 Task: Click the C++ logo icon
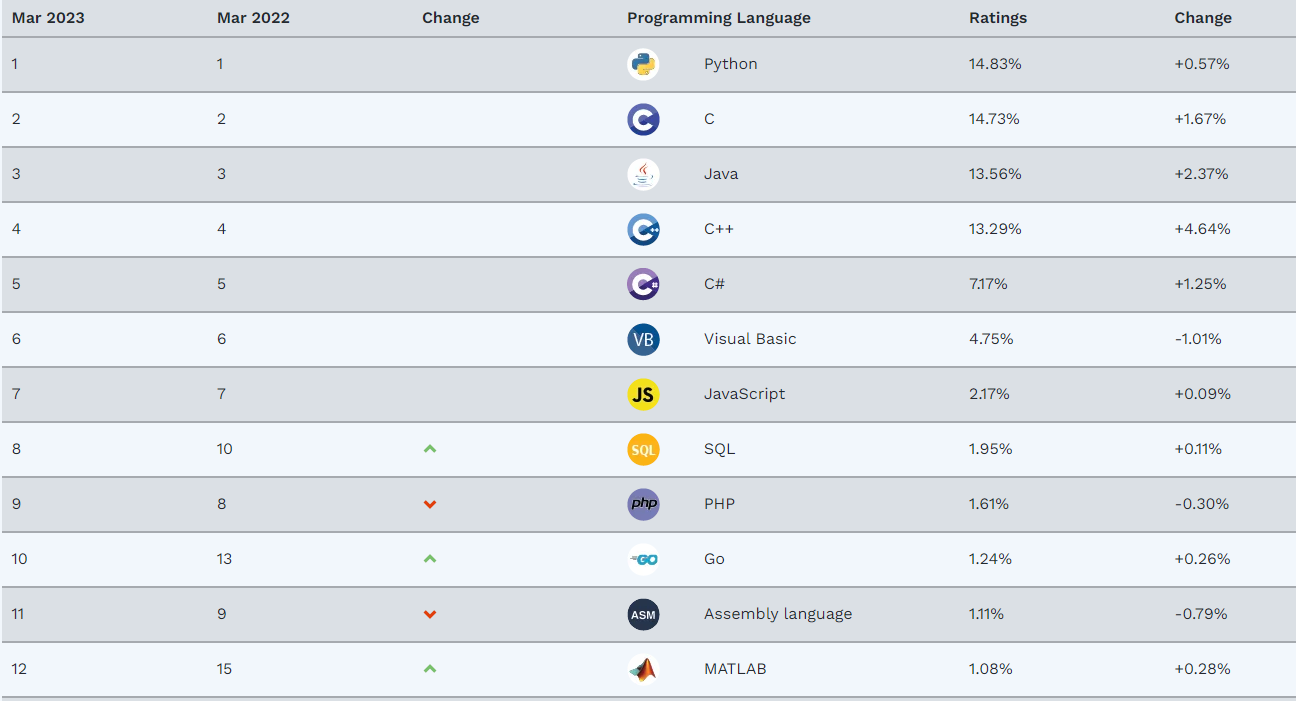point(643,229)
